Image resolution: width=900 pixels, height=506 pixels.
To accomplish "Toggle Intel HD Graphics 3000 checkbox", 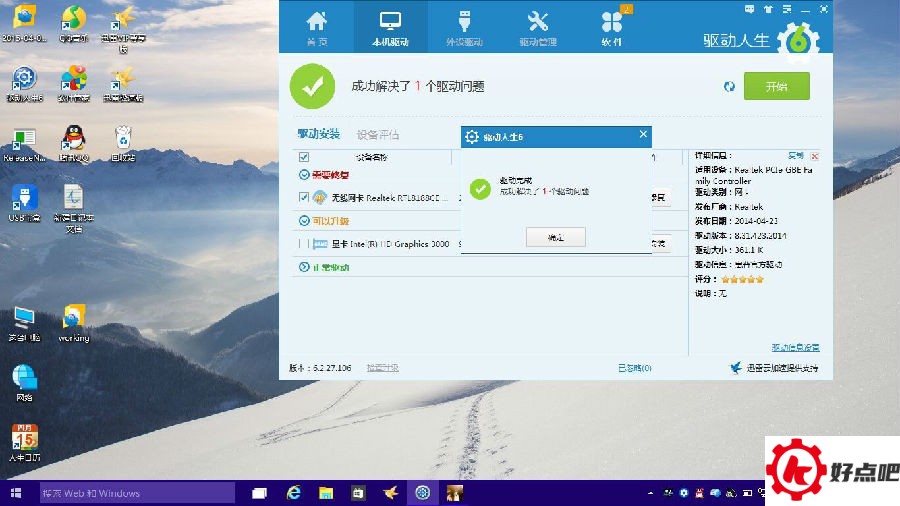I will click(x=304, y=244).
